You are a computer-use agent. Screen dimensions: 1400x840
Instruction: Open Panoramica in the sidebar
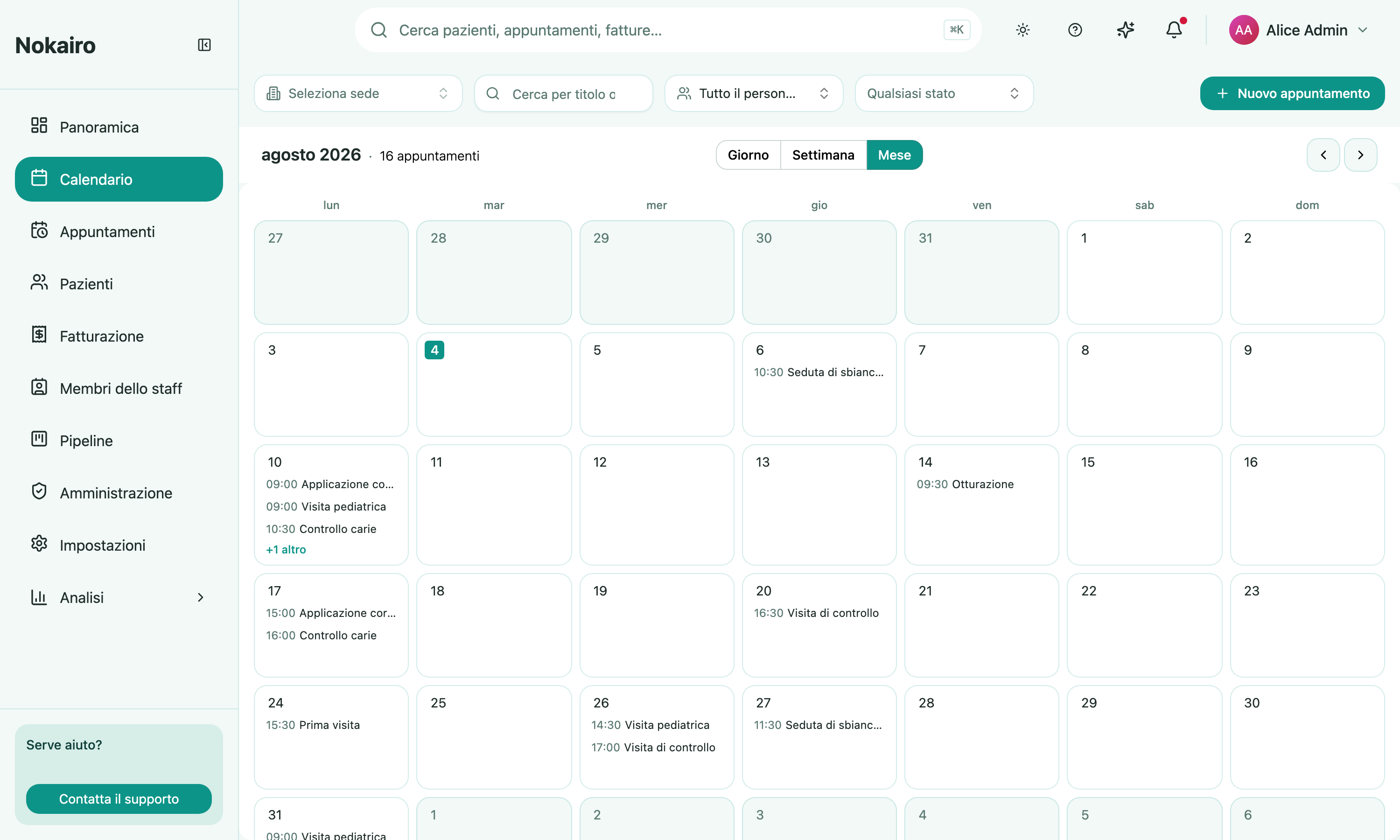119,127
